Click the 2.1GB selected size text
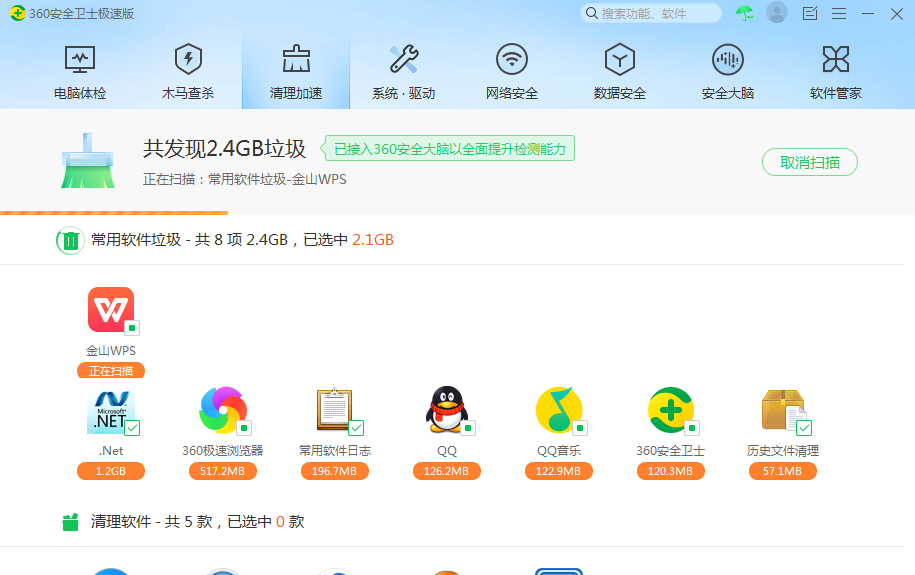The height and width of the screenshot is (575, 915). tap(373, 240)
